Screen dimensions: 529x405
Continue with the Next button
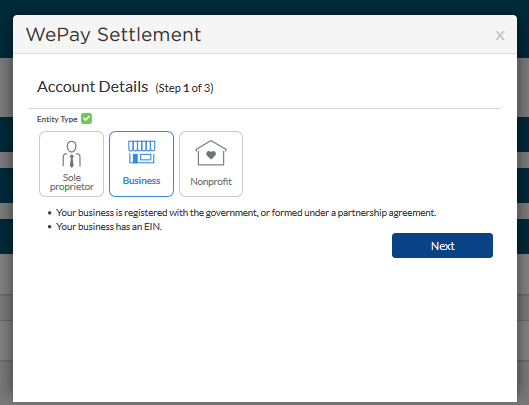[x=442, y=246]
